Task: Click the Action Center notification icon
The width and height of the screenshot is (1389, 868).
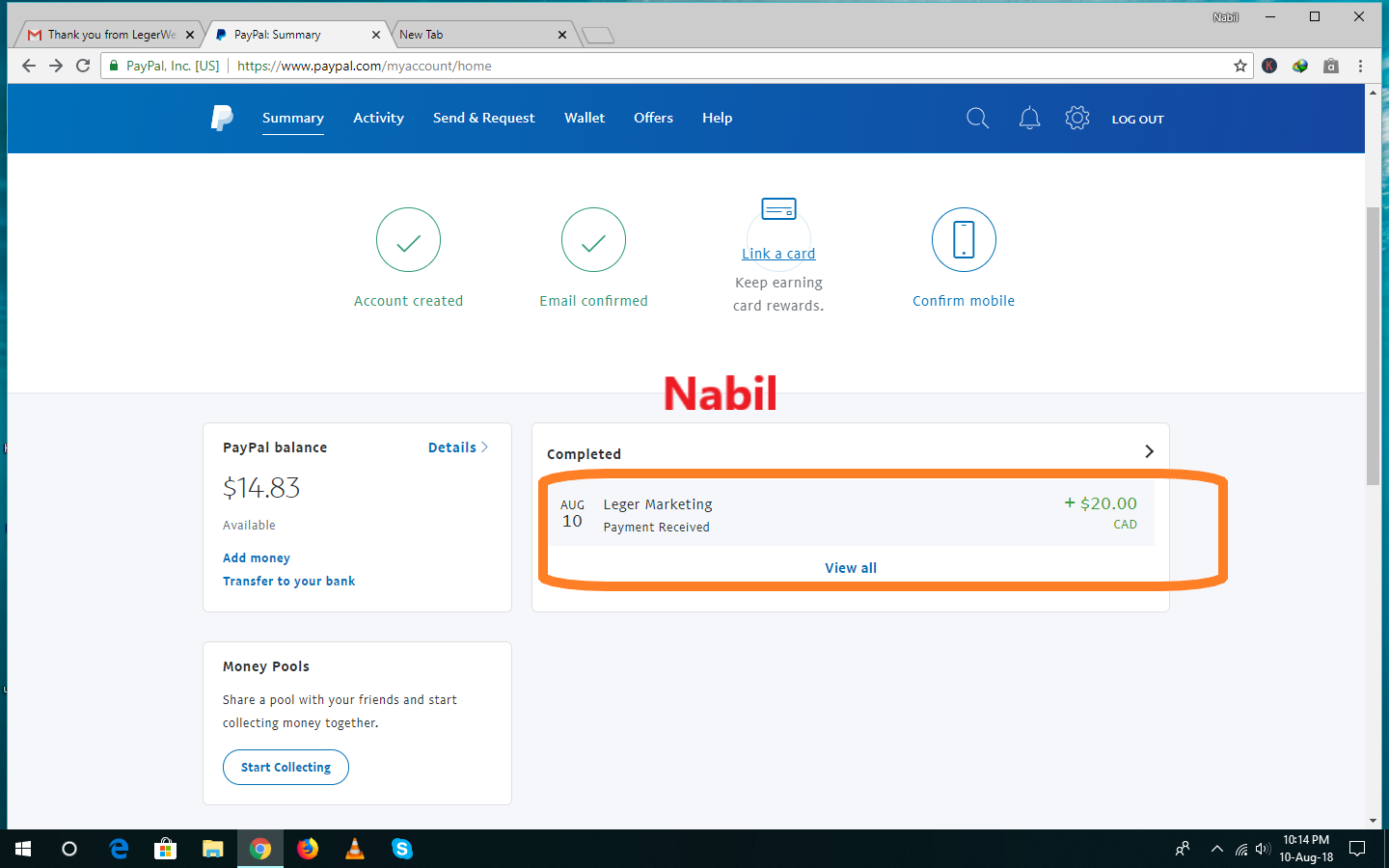Action: 1357,849
